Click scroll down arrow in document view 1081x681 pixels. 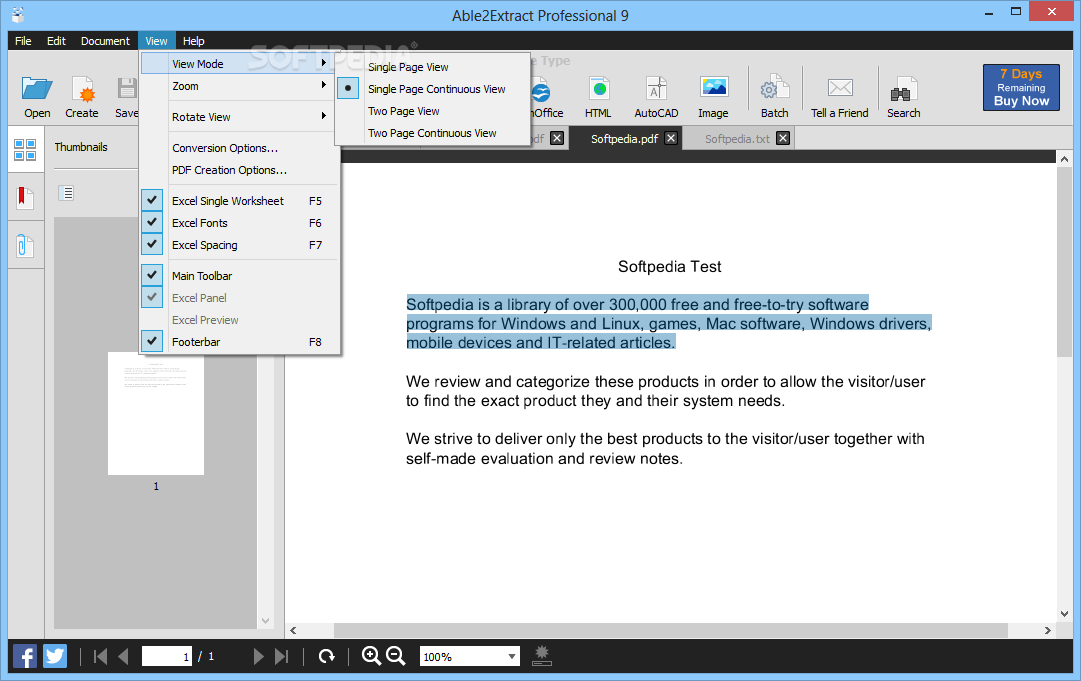(1064, 613)
